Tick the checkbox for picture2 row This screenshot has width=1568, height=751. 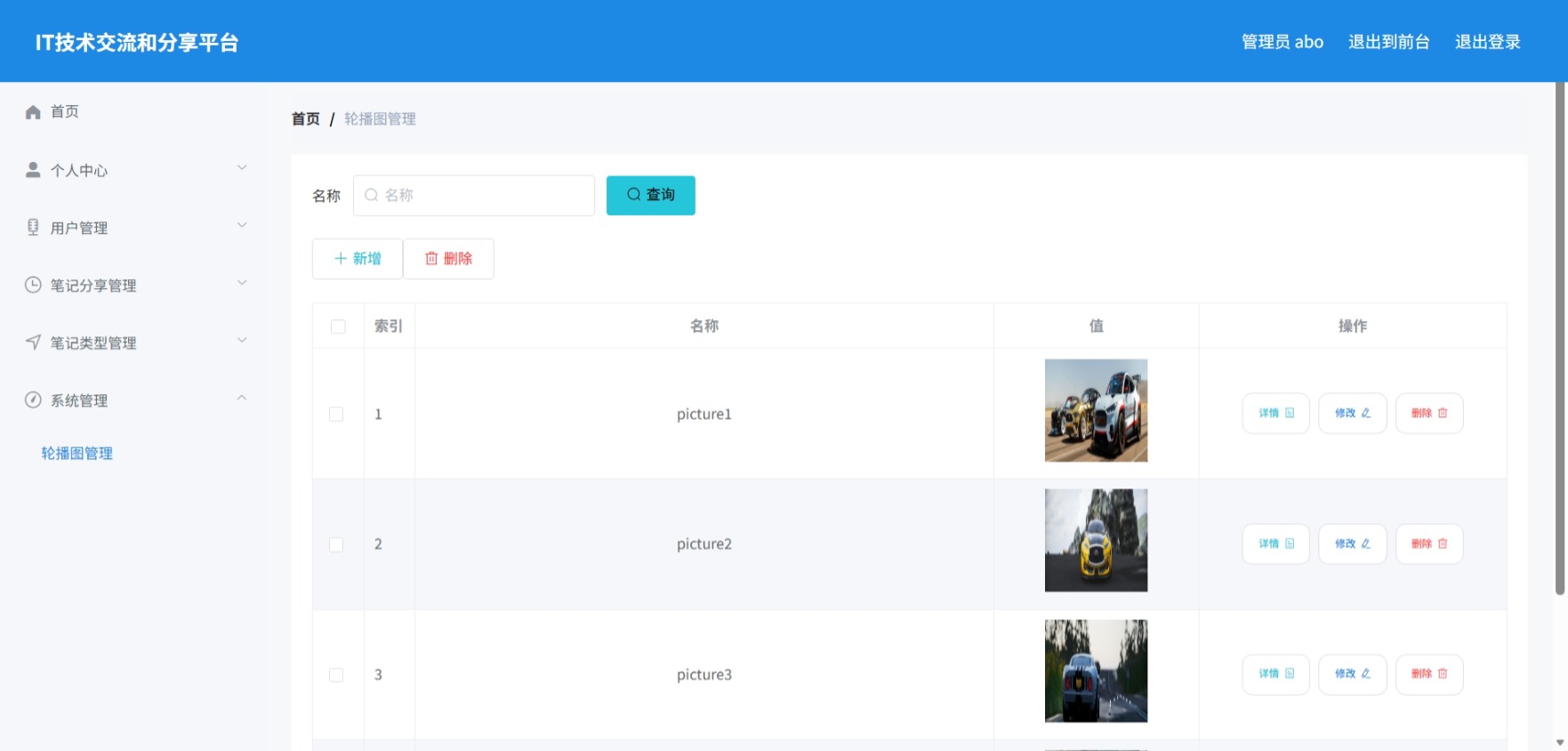[336, 545]
